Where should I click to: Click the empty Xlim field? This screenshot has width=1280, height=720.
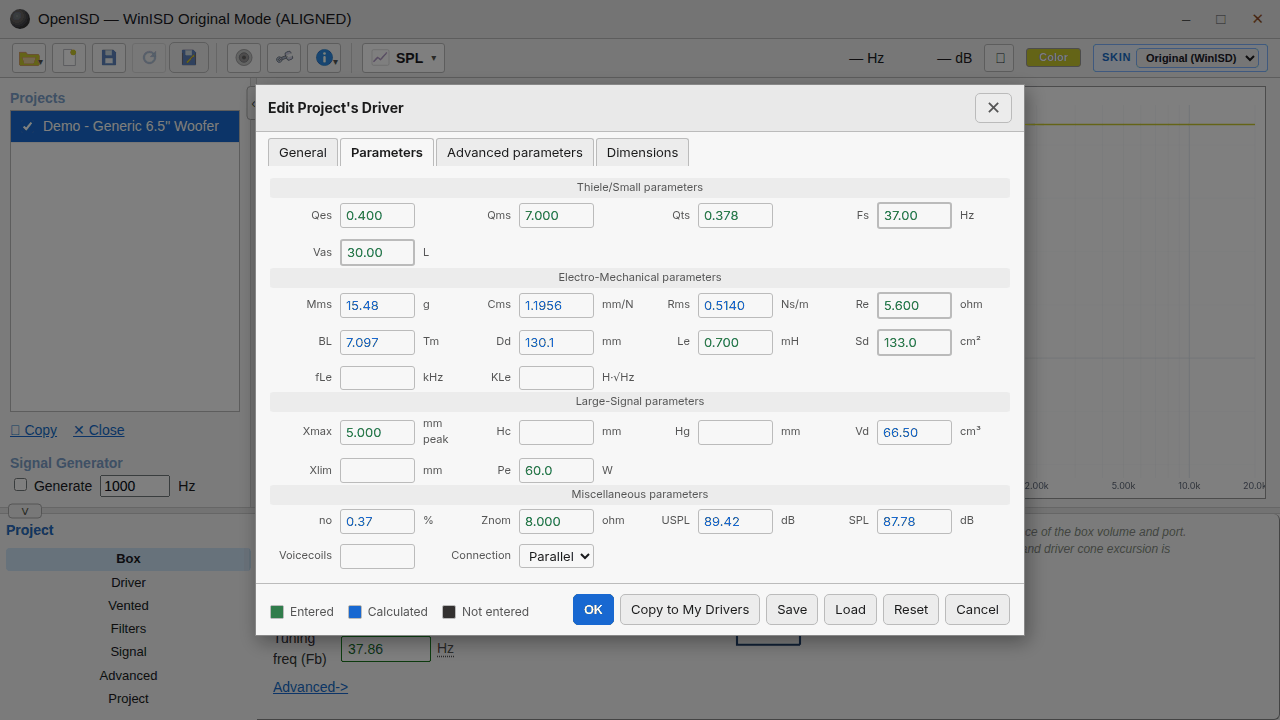377,470
